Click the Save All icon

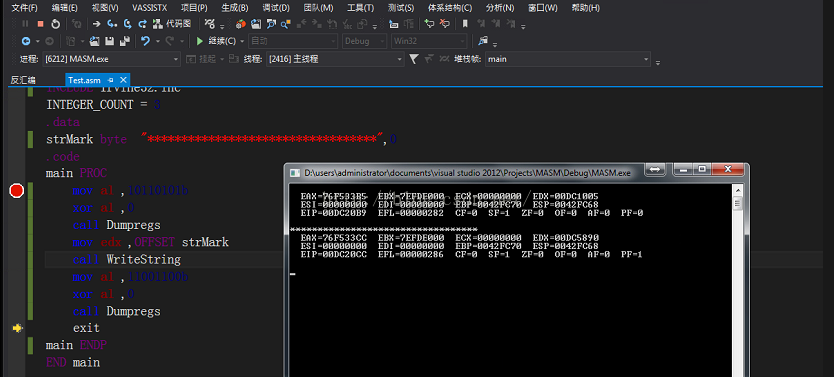click(x=125, y=41)
